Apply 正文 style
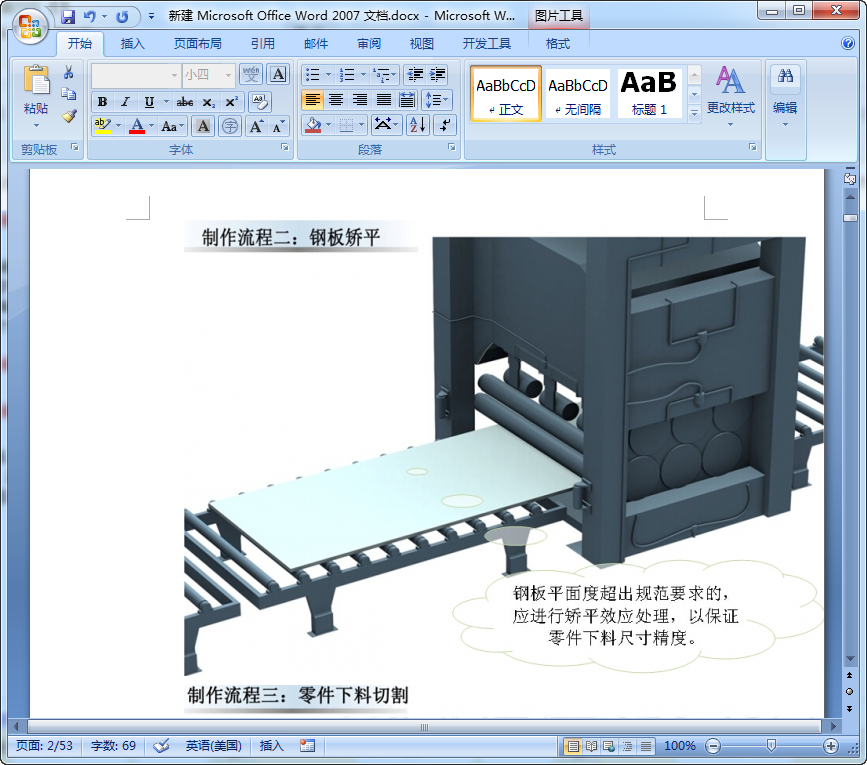 coord(505,93)
